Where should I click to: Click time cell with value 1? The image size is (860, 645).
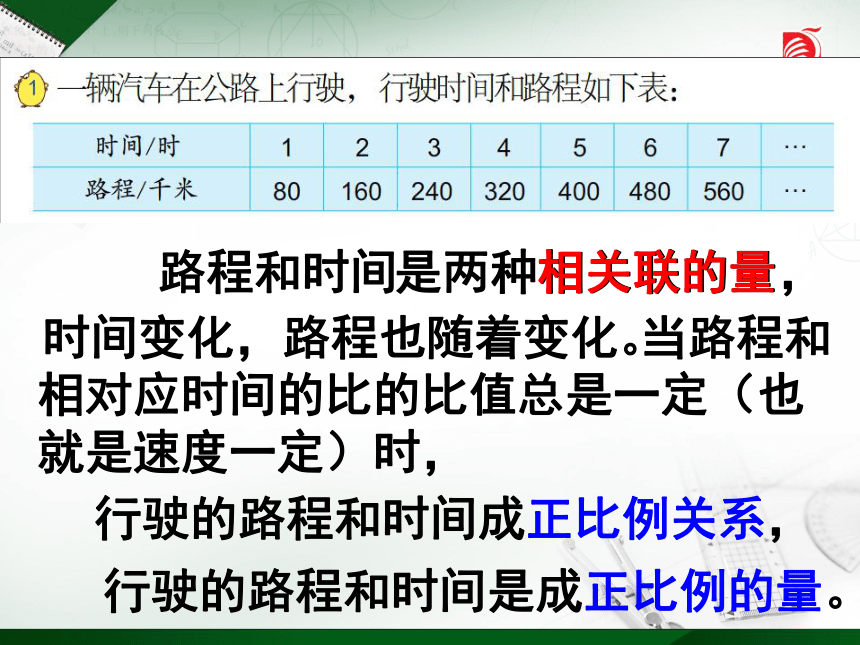(287, 146)
